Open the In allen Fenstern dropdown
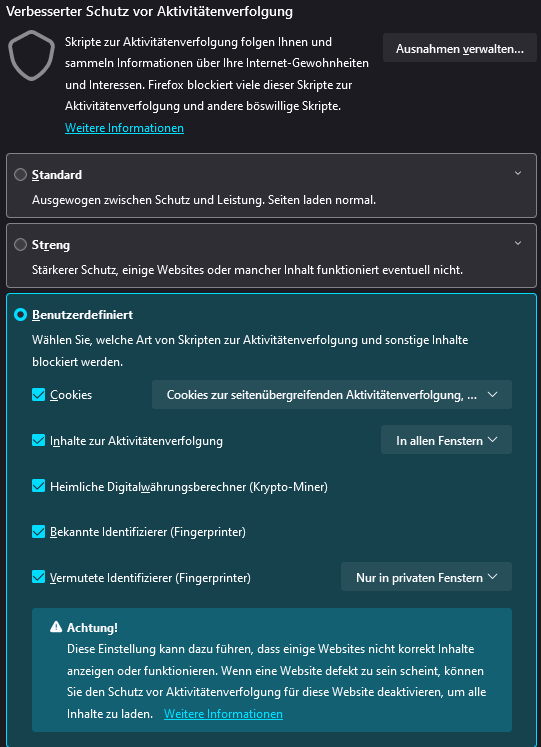This screenshot has width=541, height=747. pyautogui.click(x=446, y=440)
